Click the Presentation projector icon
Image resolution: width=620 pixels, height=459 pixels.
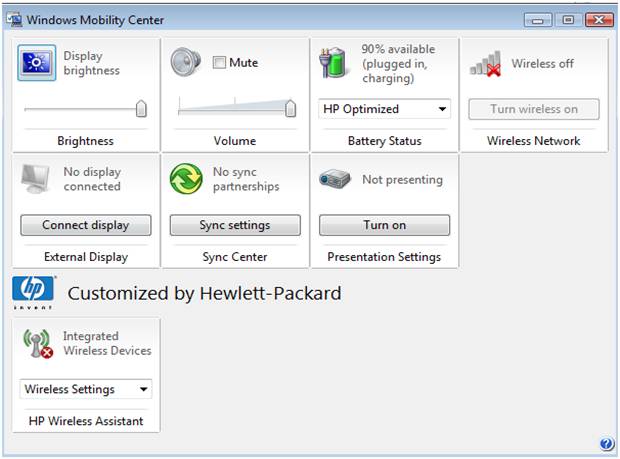pyautogui.click(x=335, y=179)
